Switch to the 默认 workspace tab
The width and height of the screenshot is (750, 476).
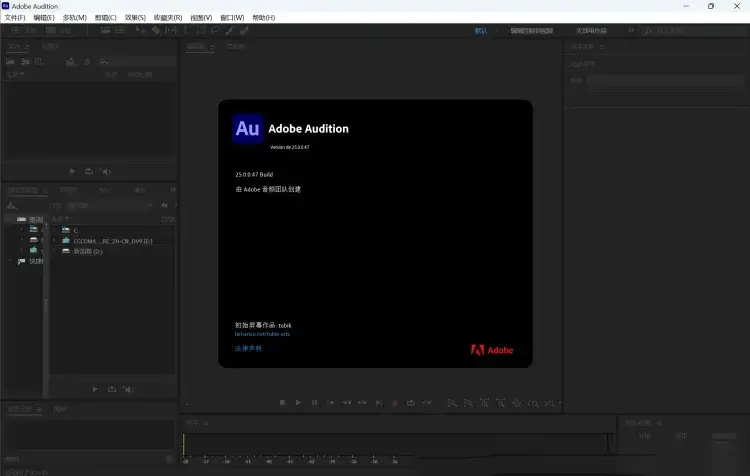click(480, 30)
